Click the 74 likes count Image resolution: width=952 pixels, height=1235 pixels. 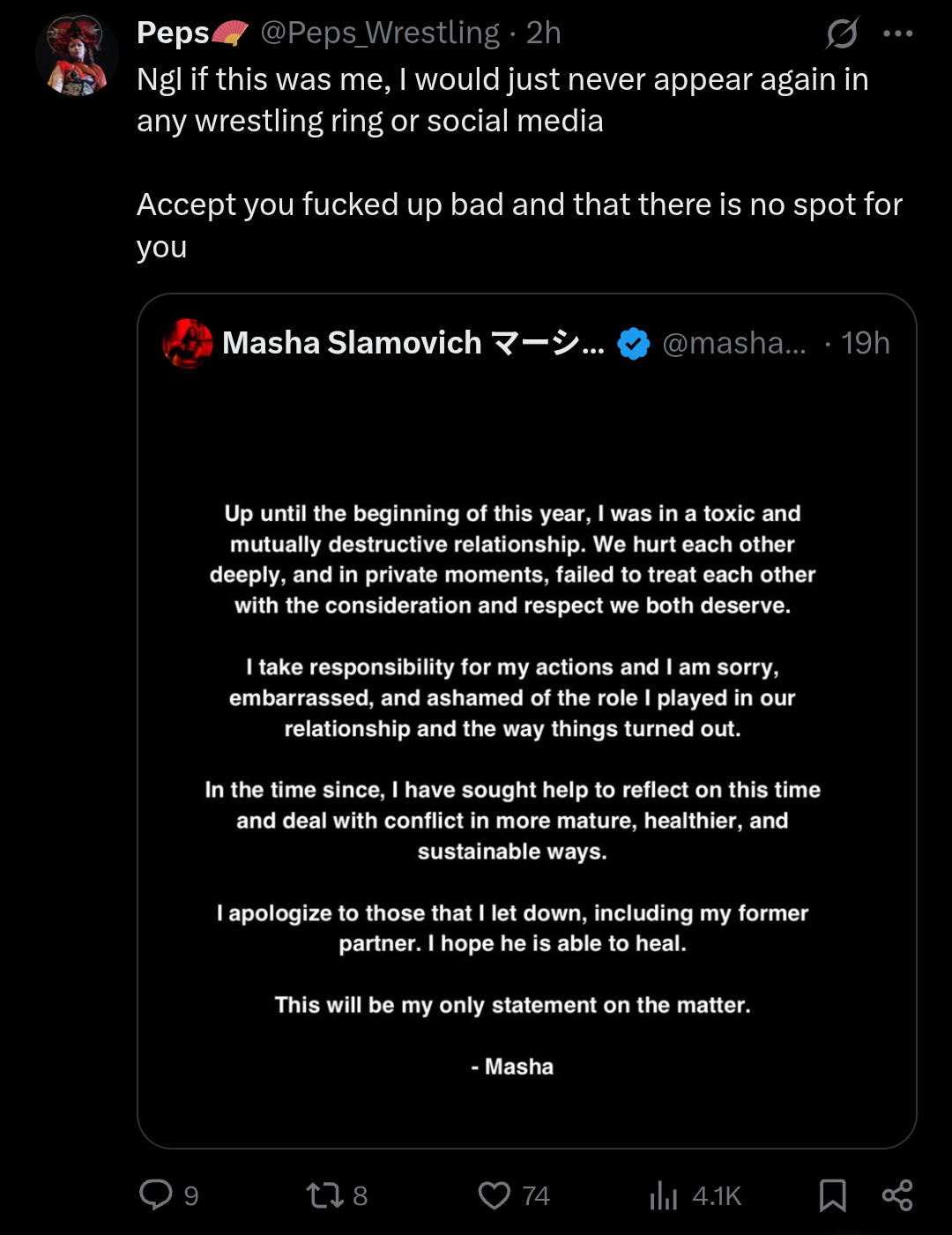point(536,1196)
